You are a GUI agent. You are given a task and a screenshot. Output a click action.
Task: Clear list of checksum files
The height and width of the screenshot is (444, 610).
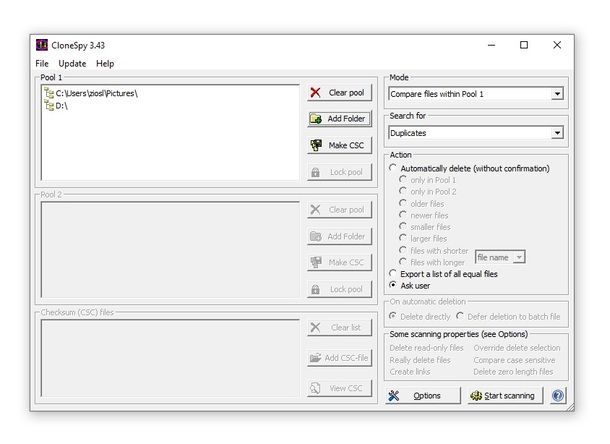point(339,328)
